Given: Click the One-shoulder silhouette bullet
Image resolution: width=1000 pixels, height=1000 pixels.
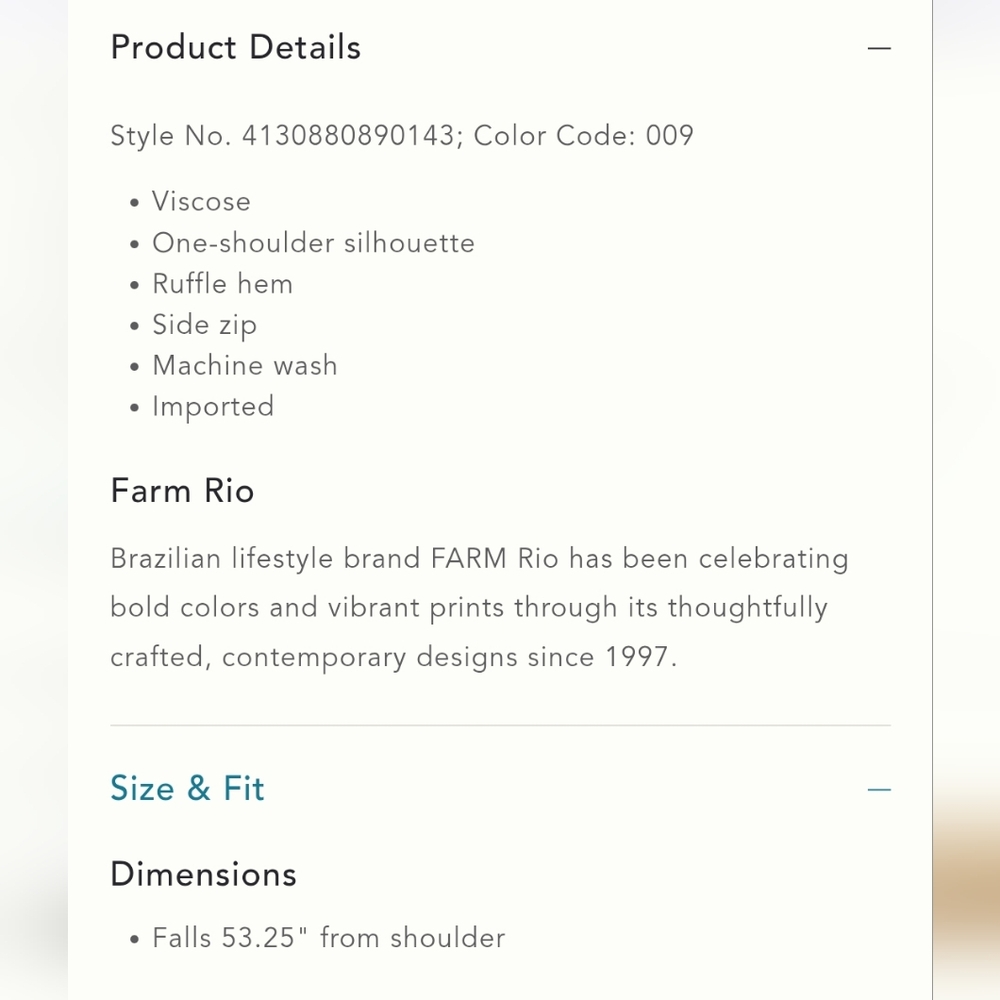Looking at the screenshot, I should click(314, 243).
